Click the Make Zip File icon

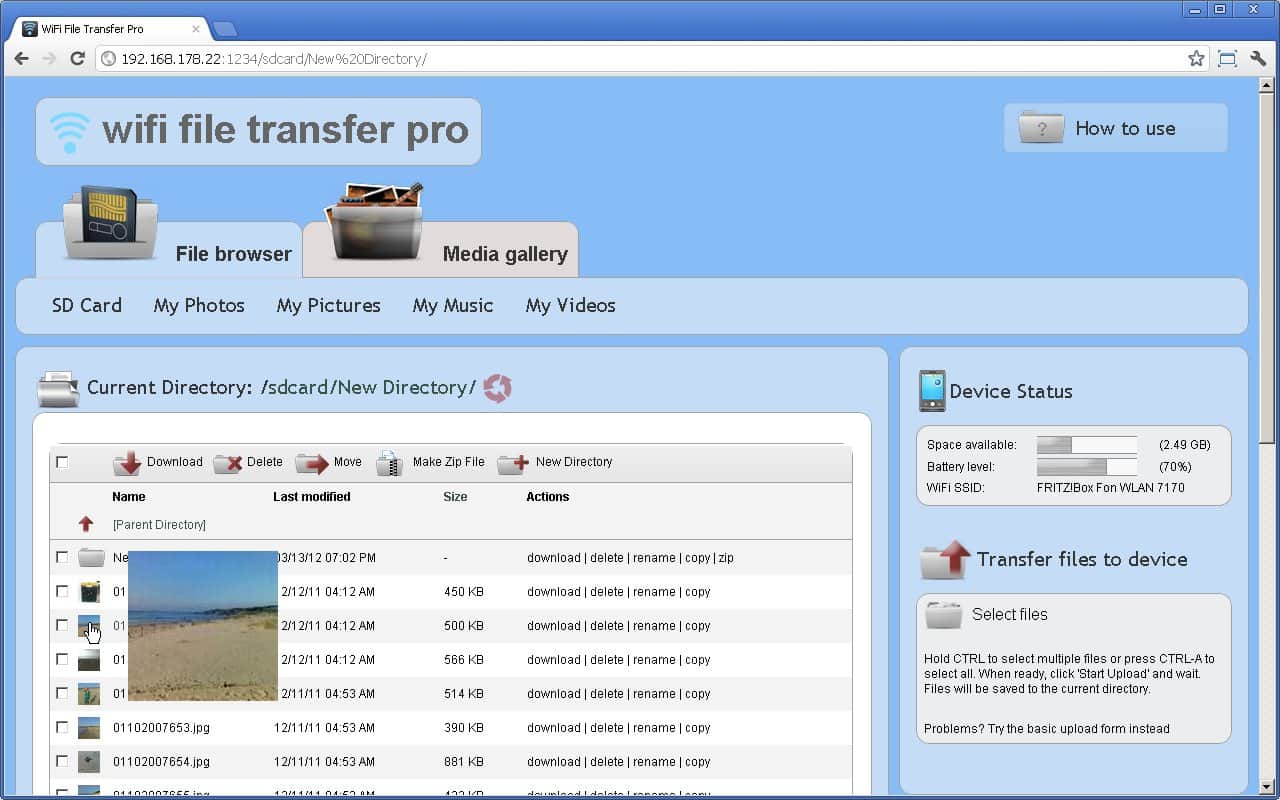389,463
